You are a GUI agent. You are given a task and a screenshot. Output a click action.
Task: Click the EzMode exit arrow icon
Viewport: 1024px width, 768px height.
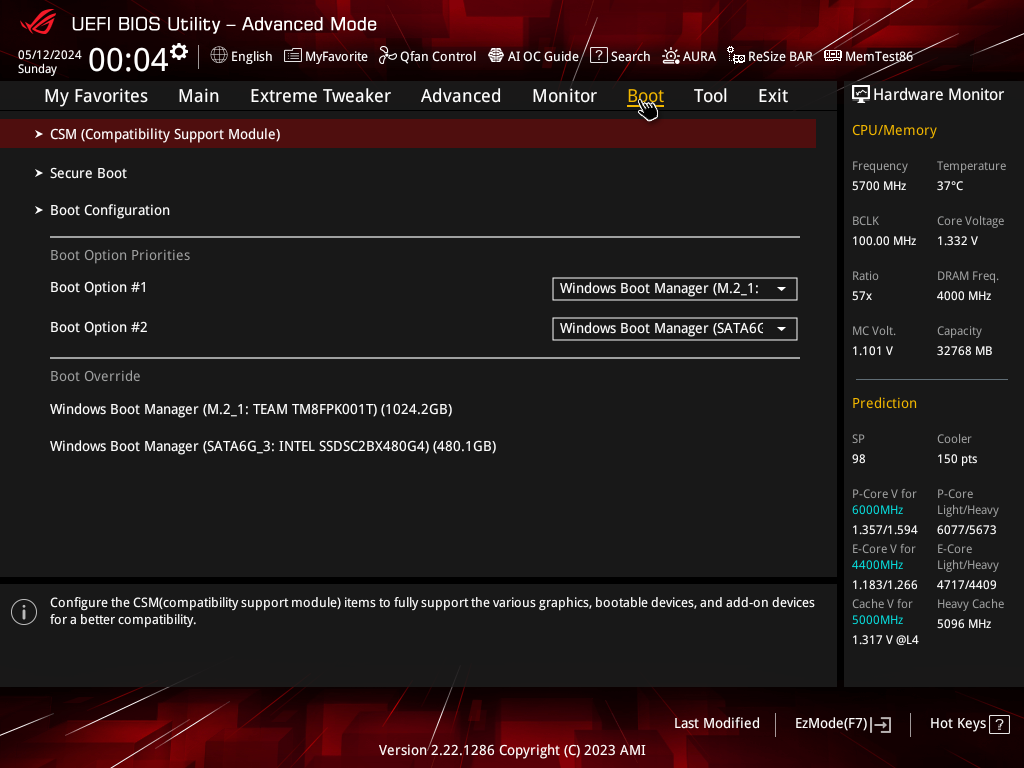pos(881,724)
